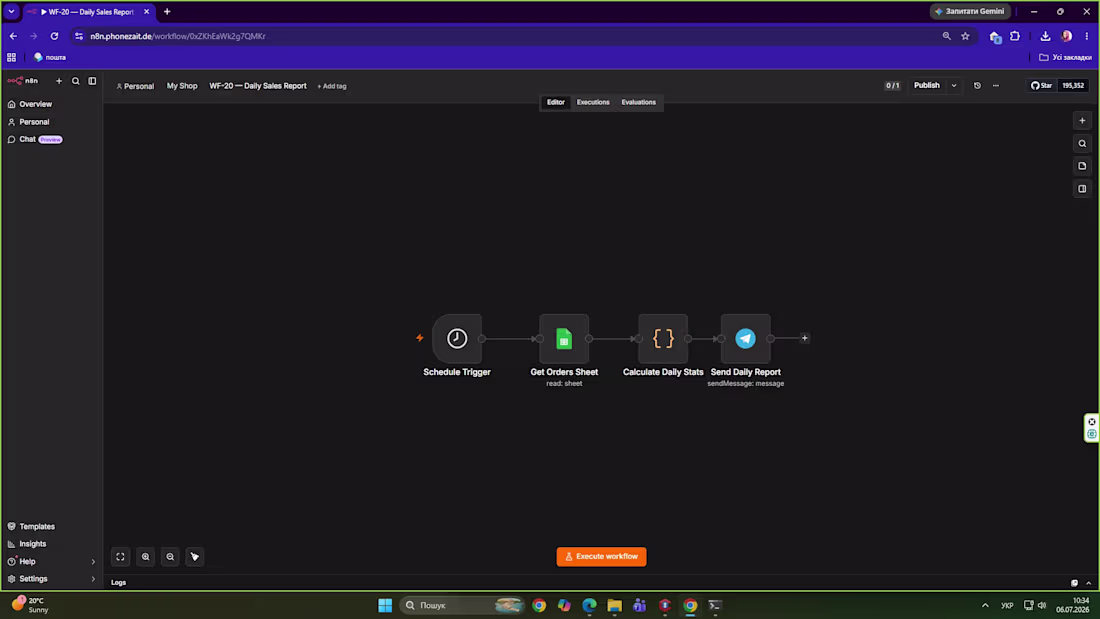Screen dimensions: 1100x619
Task: Open the browser extensions icon
Action: 1014,36
